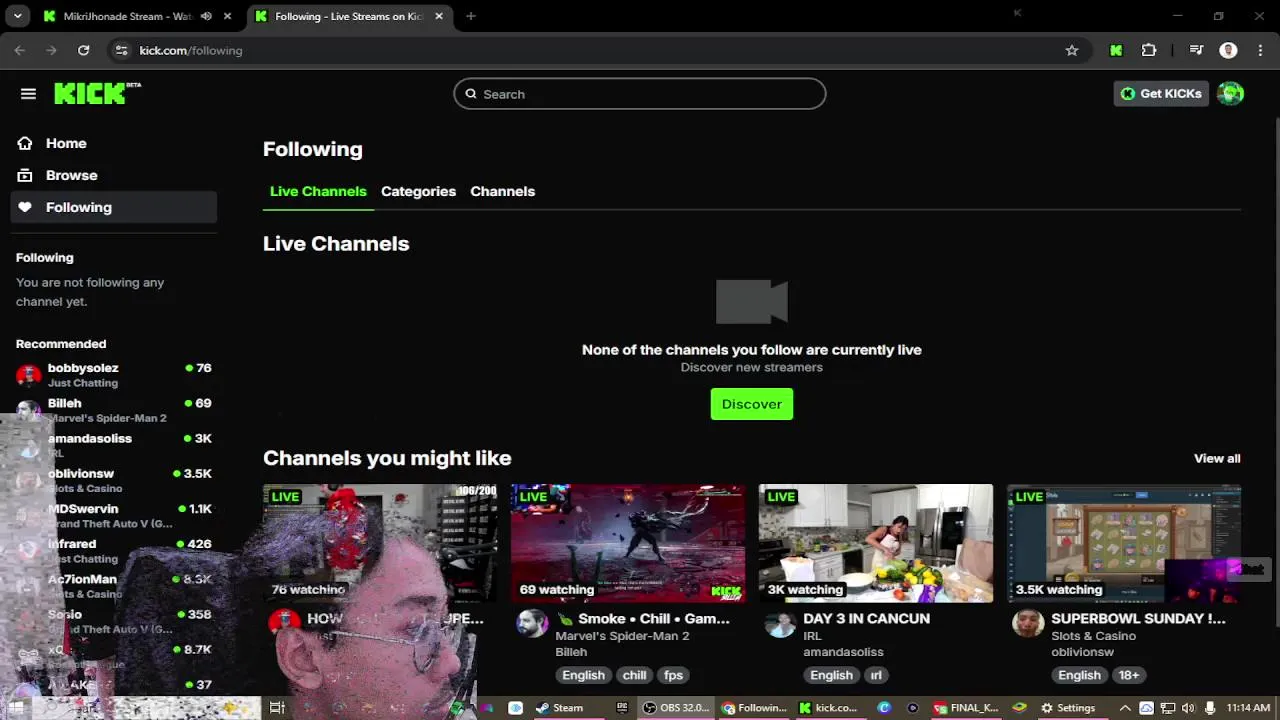Click the Get KICKs button
1280x720 pixels.
coord(1161,93)
